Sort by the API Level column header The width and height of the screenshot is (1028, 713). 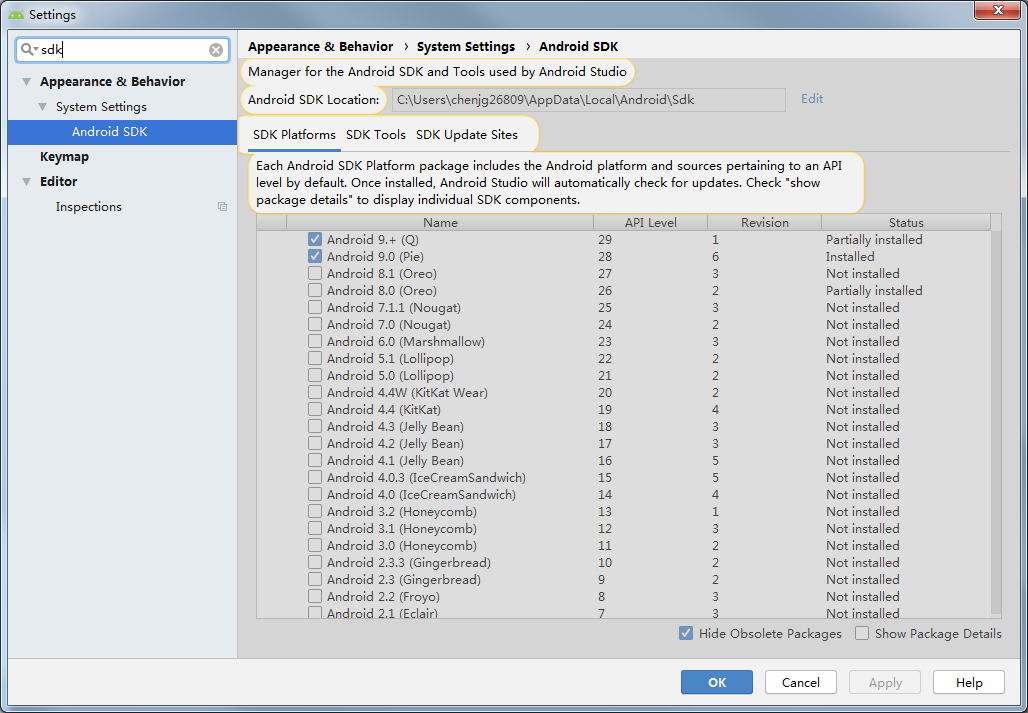650,223
